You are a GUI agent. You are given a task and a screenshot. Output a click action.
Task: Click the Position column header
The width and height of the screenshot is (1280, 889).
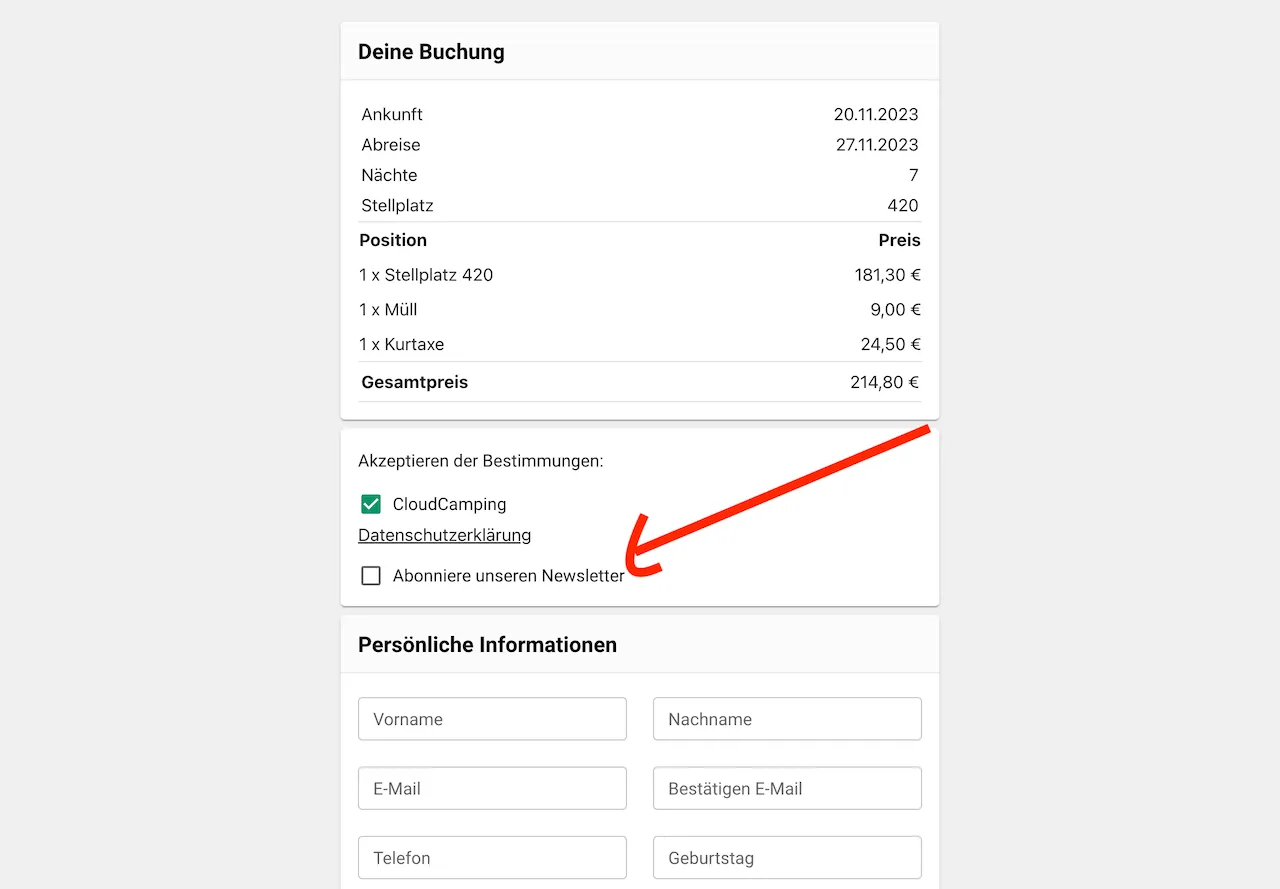tap(393, 240)
